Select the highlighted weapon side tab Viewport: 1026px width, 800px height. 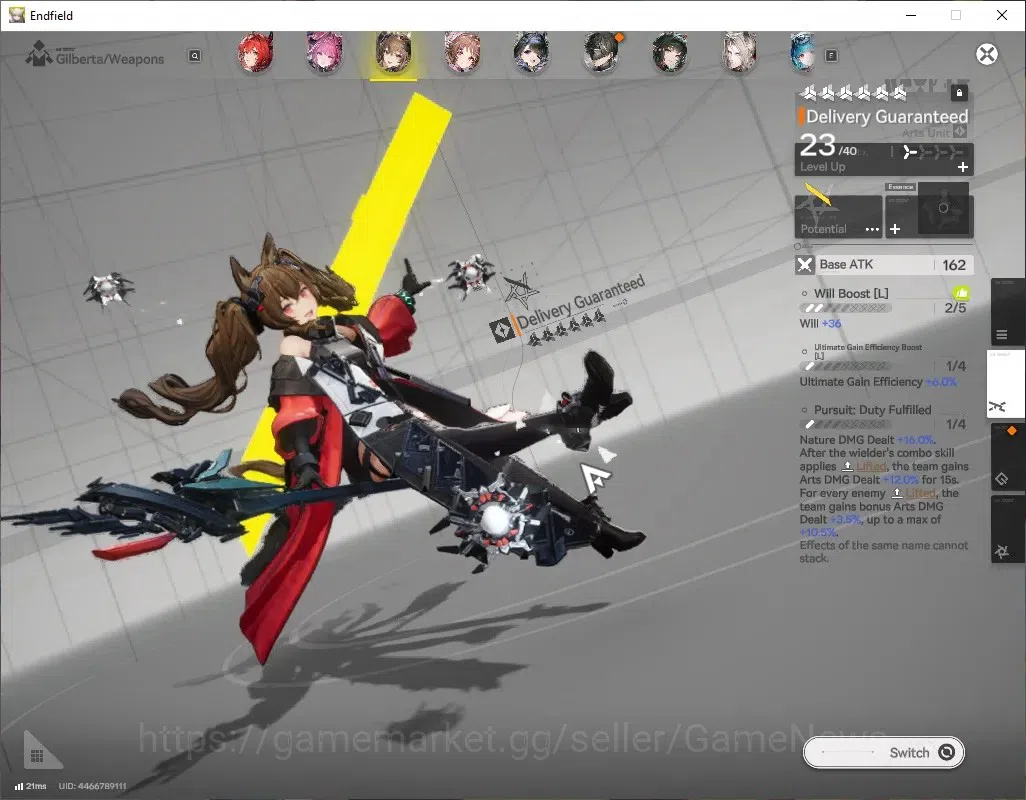[x=1005, y=384]
